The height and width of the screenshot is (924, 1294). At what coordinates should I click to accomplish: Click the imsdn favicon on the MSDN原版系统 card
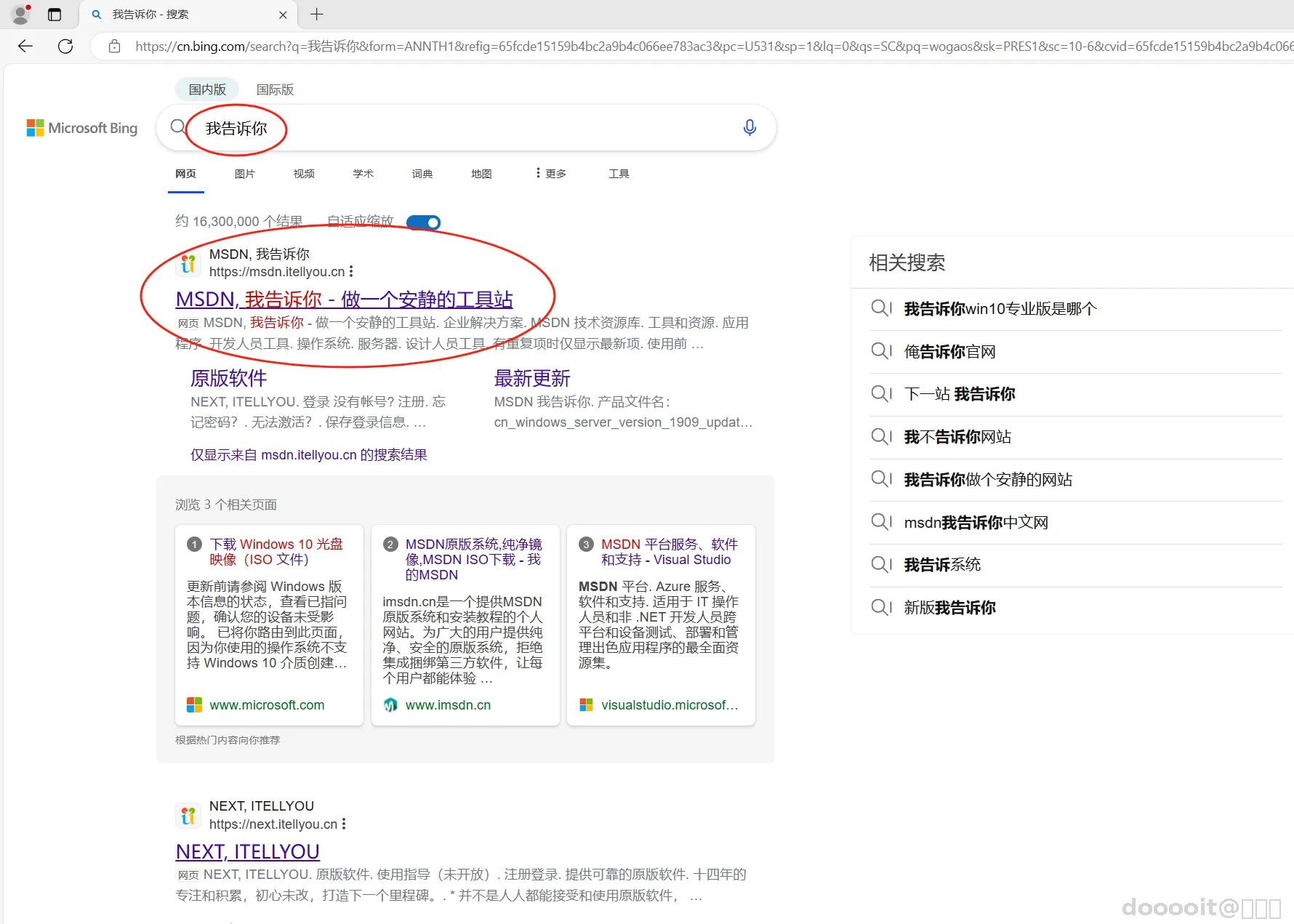click(x=390, y=704)
